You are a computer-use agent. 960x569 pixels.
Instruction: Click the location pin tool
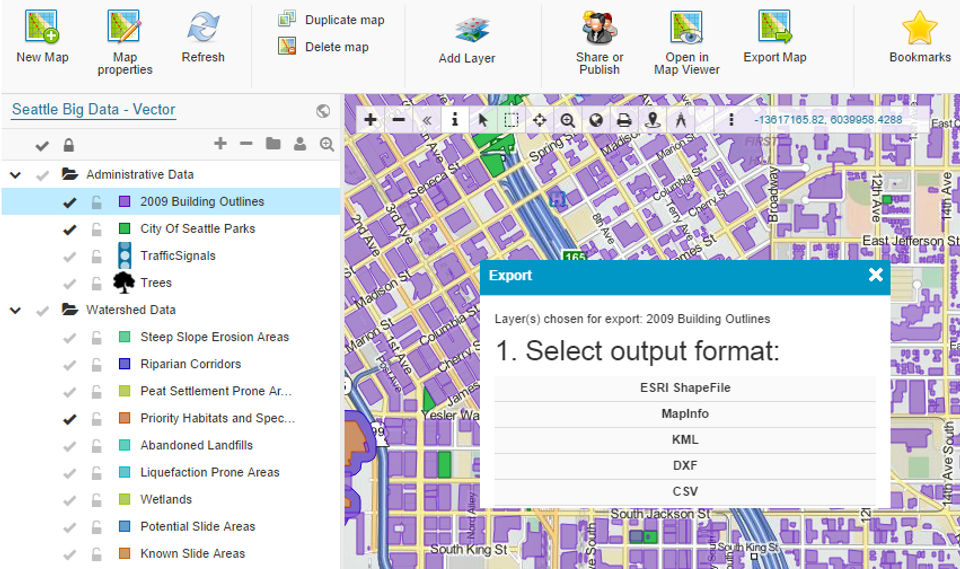[653, 120]
